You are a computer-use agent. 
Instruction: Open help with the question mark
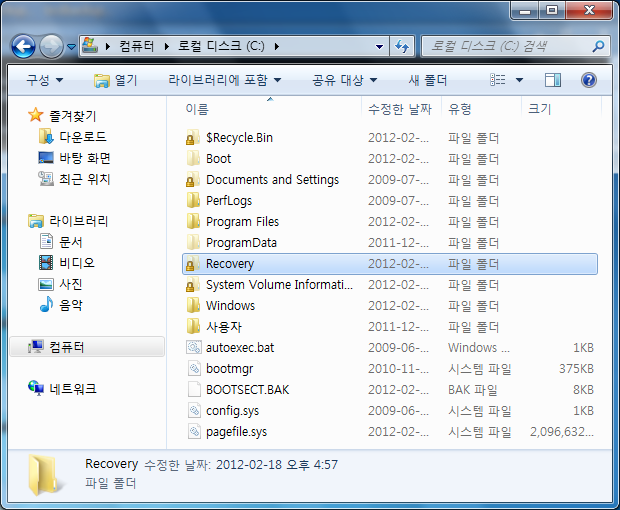pyautogui.click(x=589, y=80)
